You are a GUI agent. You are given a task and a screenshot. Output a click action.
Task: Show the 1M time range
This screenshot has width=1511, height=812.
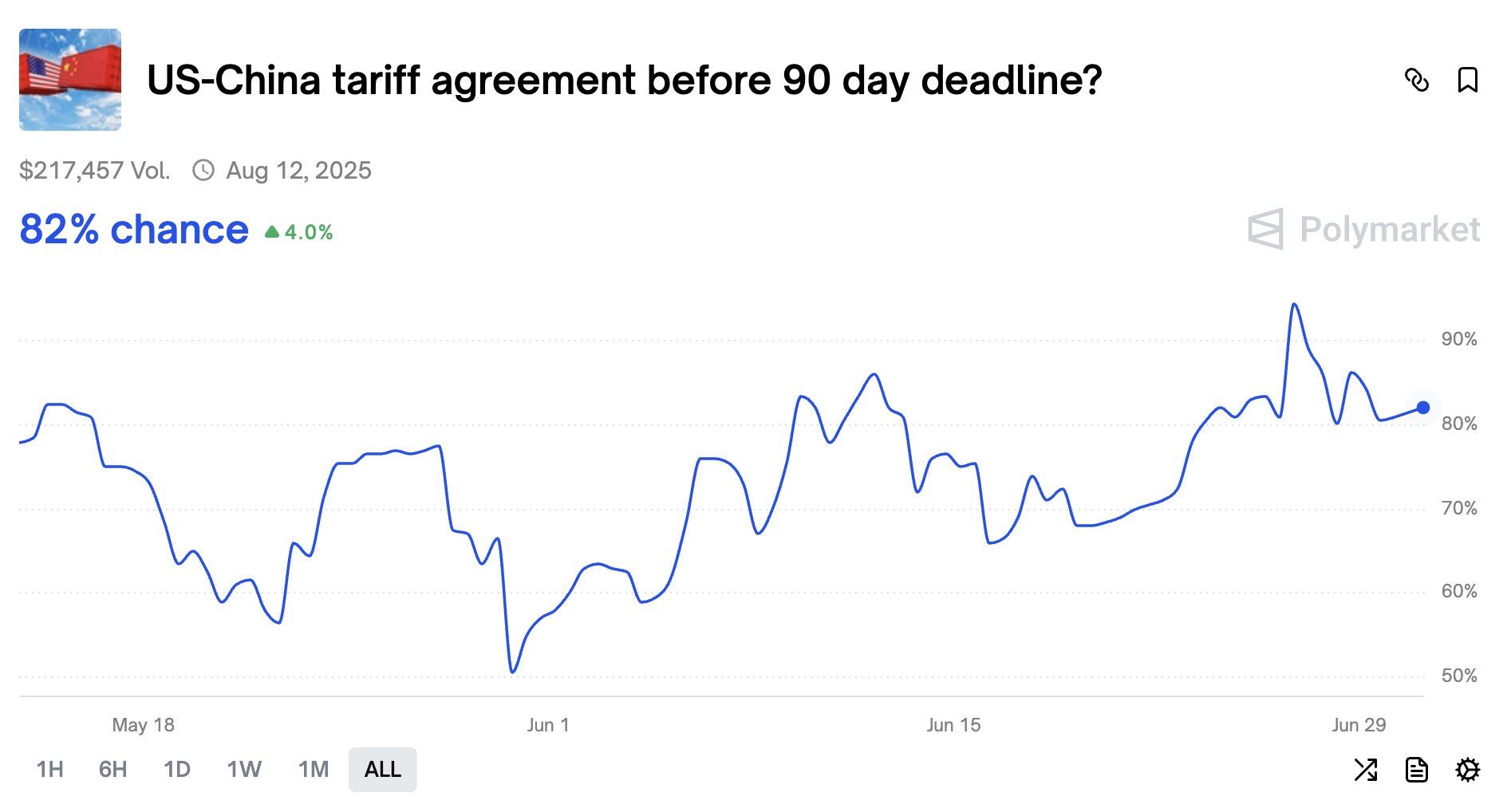(x=314, y=770)
